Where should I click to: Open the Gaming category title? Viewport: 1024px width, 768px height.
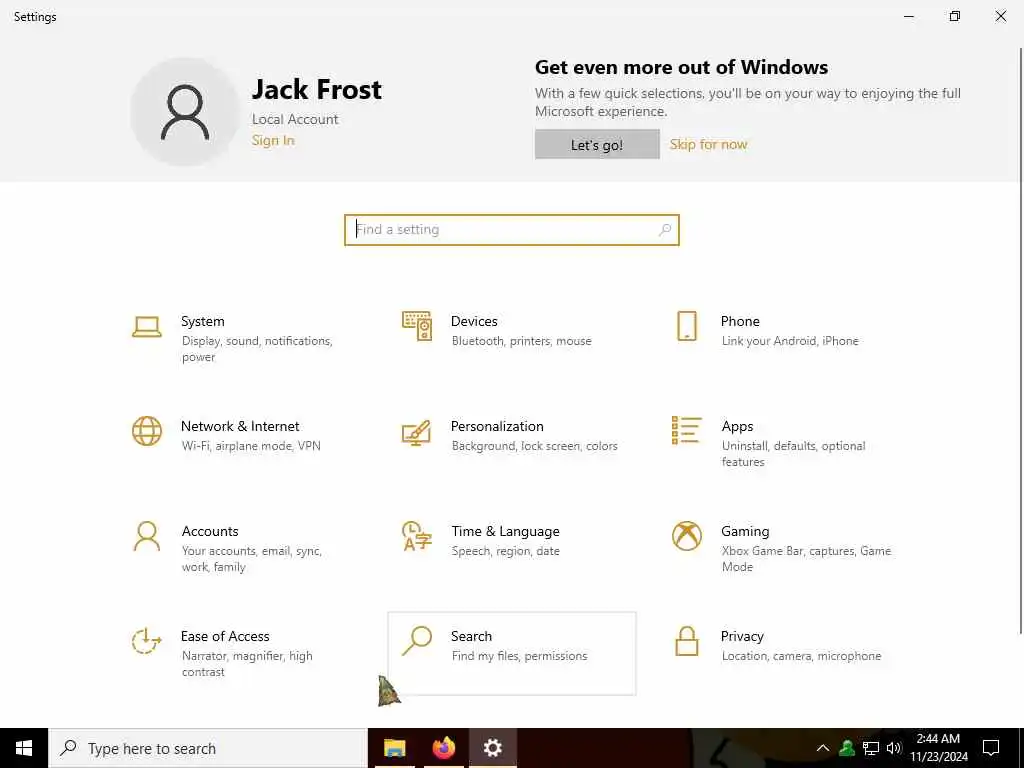click(x=745, y=532)
